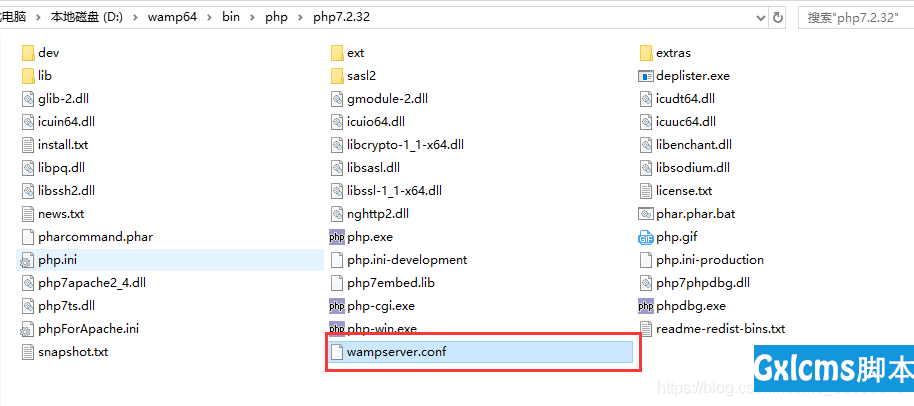Click the refresh button in address bar
This screenshot has height=406, width=914.
pos(778,17)
